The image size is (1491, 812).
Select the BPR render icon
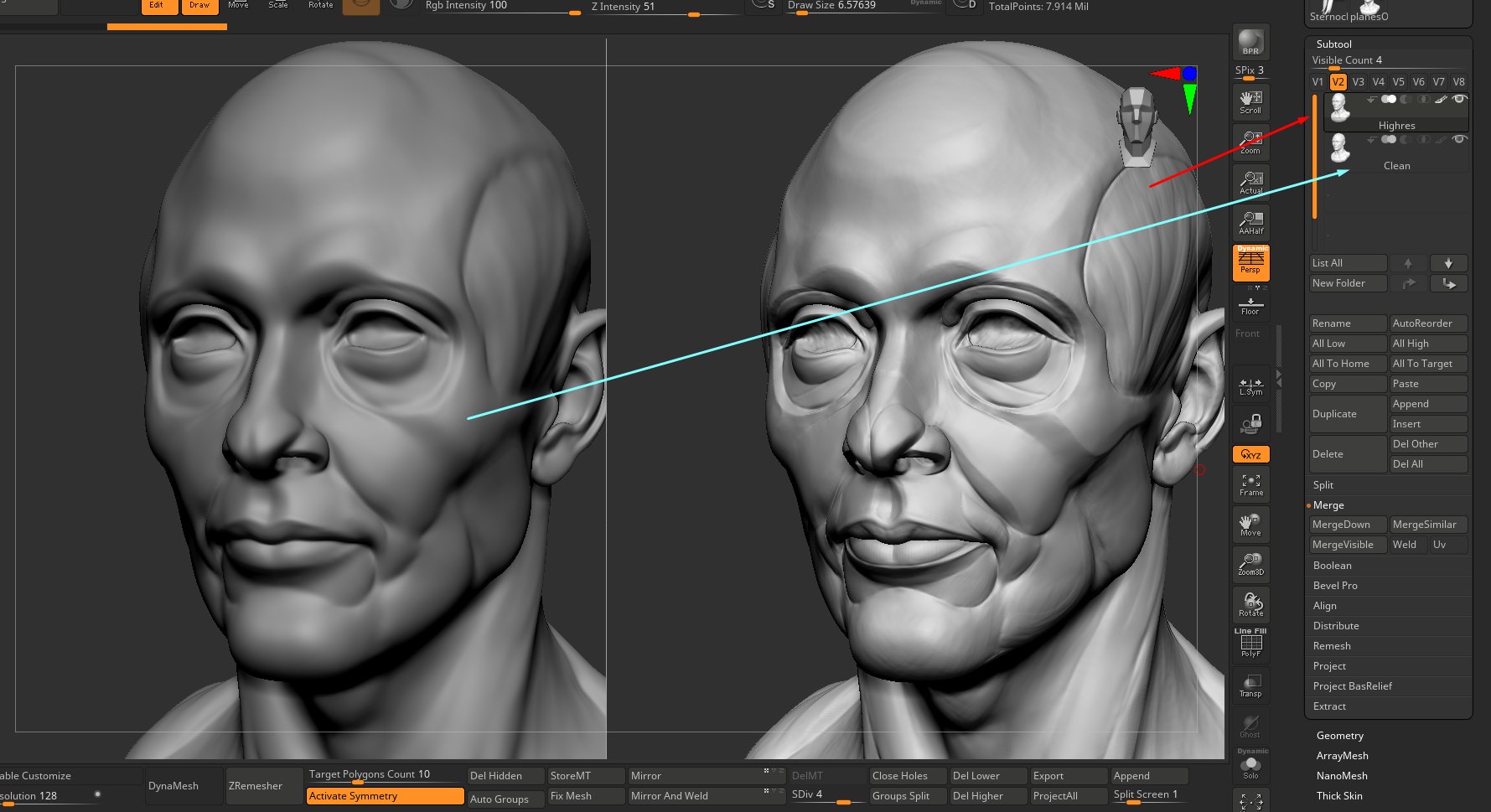(x=1250, y=41)
